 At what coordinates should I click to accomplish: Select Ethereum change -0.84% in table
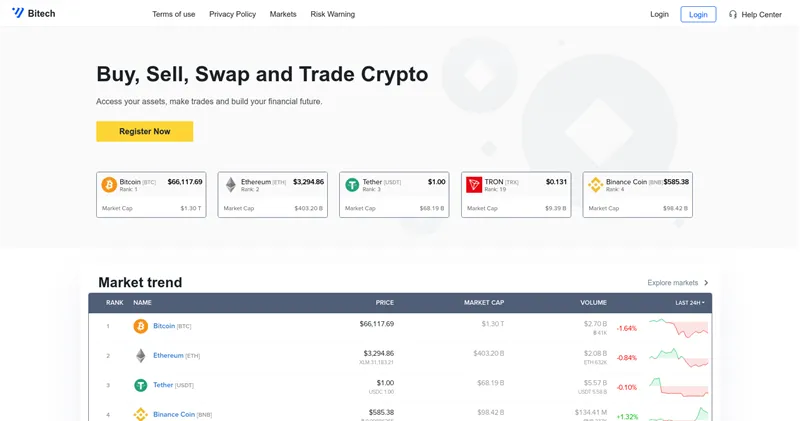click(x=627, y=358)
